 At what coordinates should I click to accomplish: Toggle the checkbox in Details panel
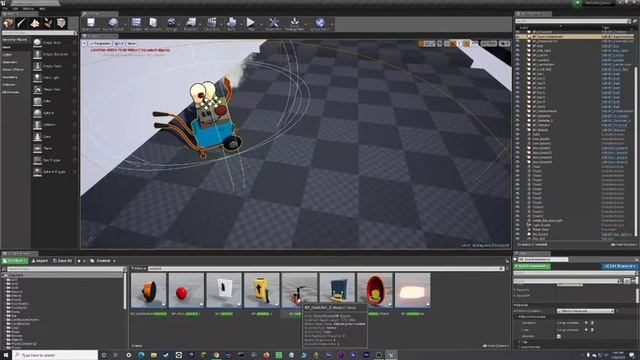(x=559, y=336)
